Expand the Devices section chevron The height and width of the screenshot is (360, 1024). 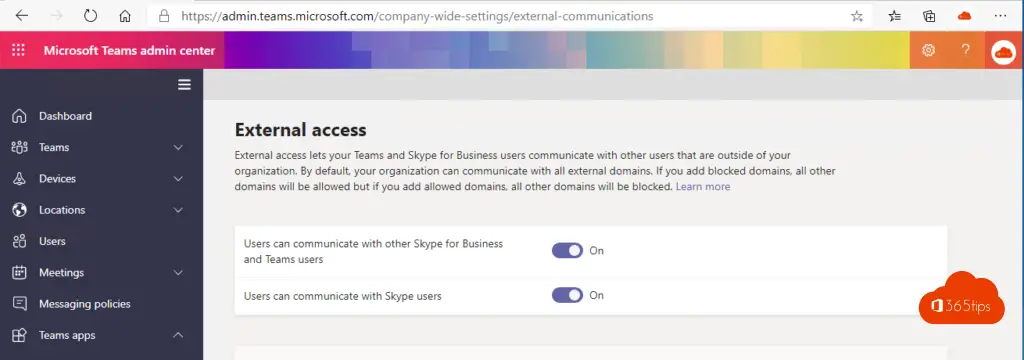click(178, 179)
